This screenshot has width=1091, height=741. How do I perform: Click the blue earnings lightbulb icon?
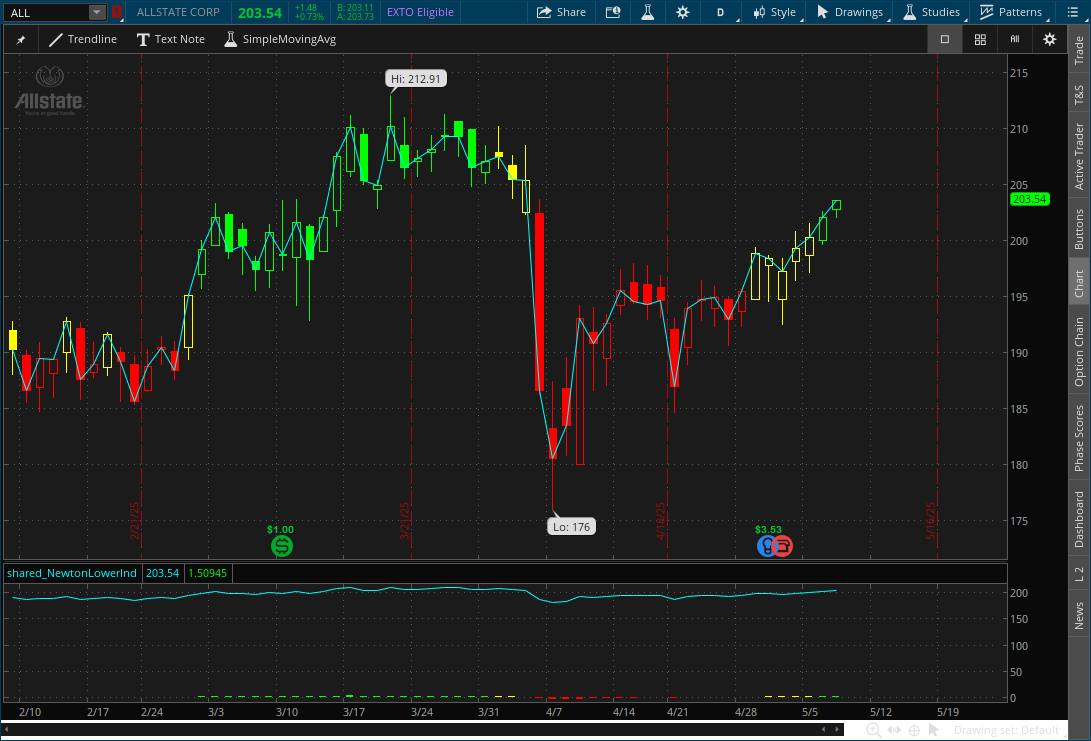765,546
